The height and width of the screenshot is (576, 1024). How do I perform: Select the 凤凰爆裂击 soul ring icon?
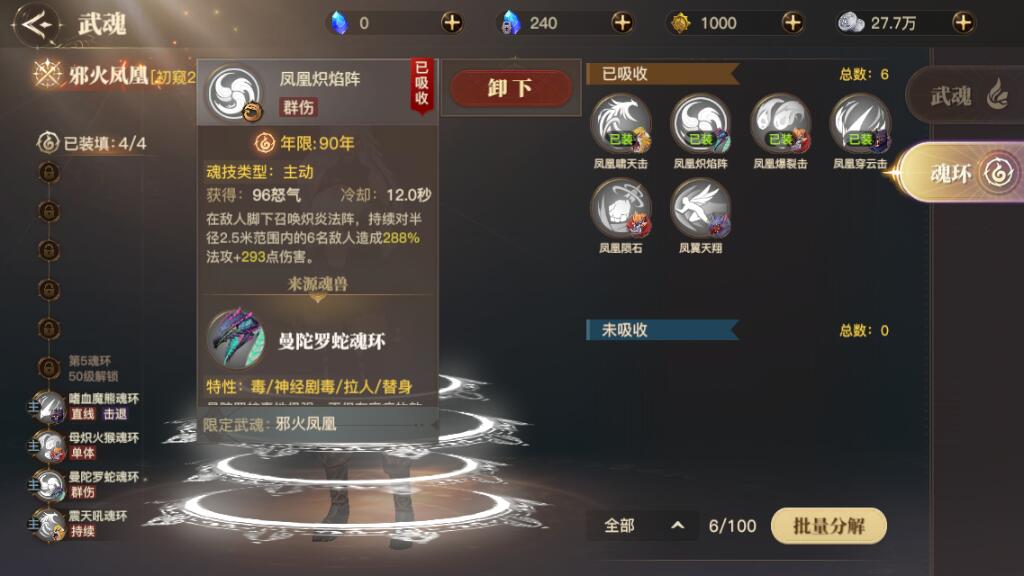(780, 124)
